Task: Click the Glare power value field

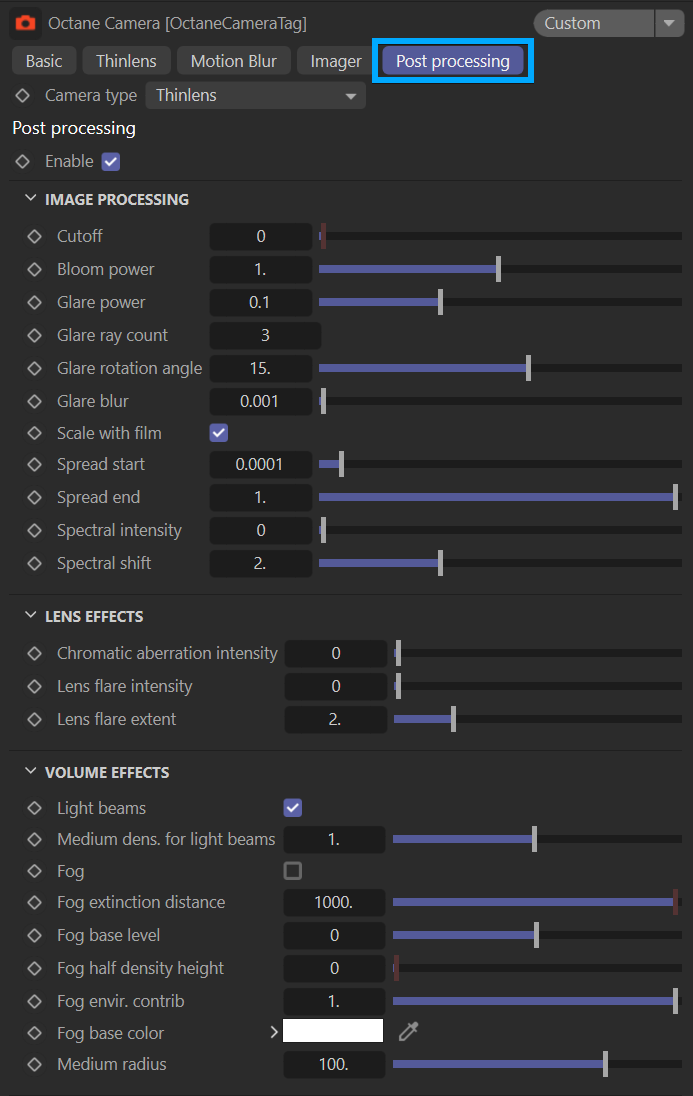Action: [x=260, y=303]
